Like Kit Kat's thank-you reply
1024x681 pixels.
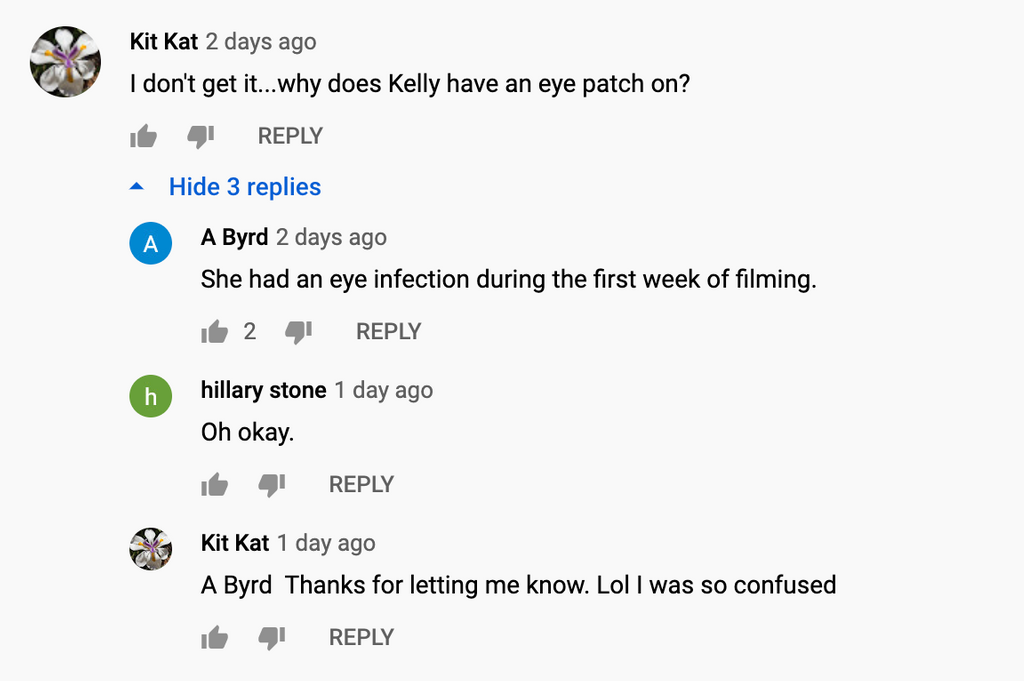coord(214,637)
